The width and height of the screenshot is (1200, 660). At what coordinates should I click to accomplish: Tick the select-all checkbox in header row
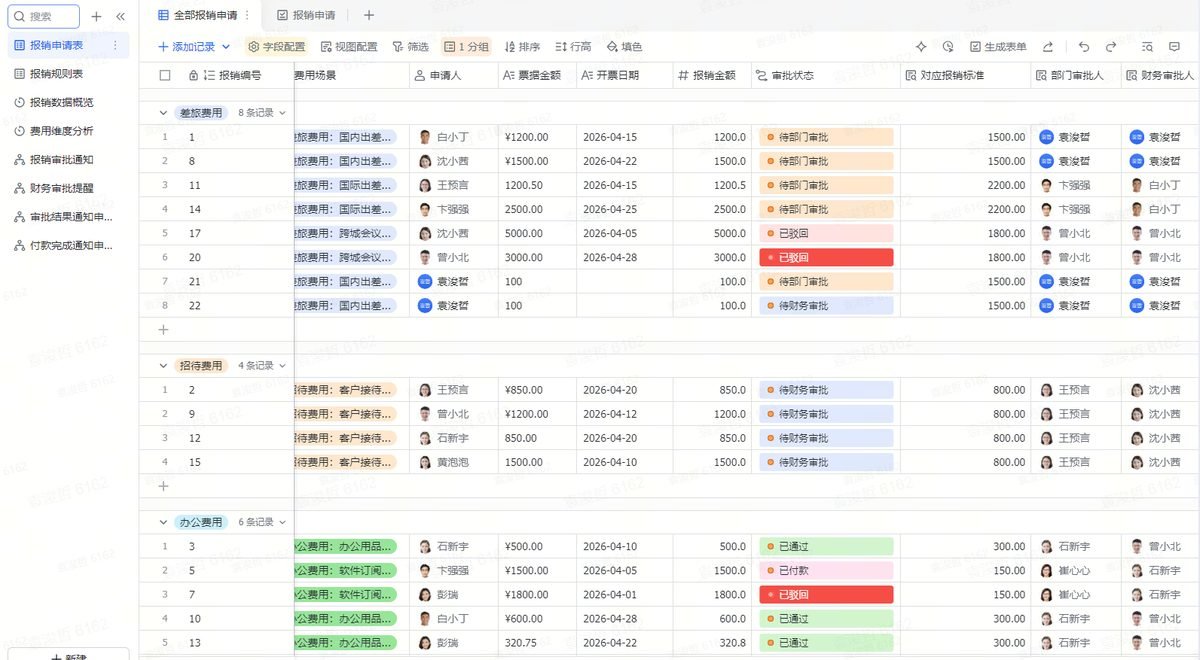point(165,75)
